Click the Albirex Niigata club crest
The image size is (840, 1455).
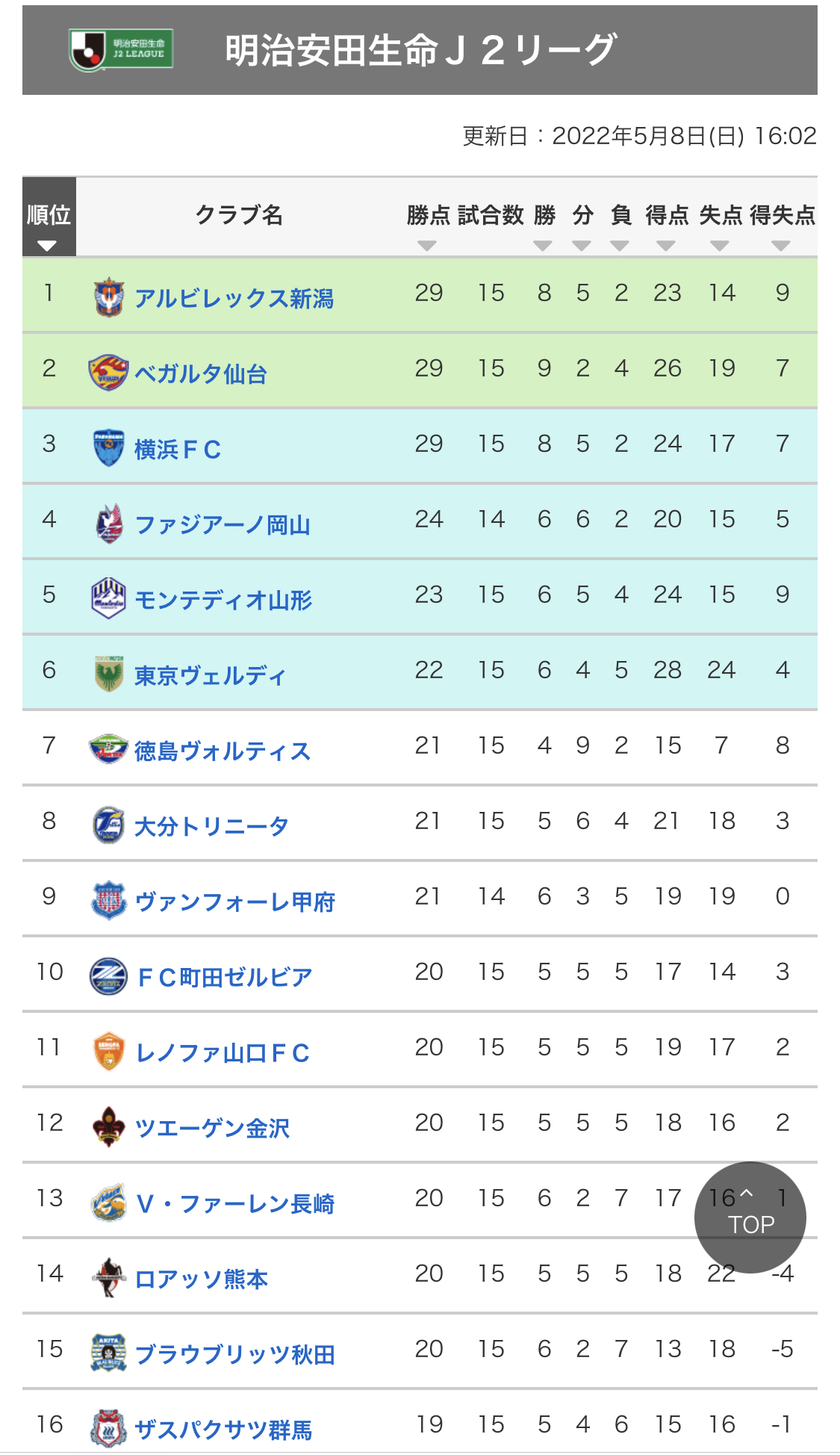pyautogui.click(x=109, y=297)
